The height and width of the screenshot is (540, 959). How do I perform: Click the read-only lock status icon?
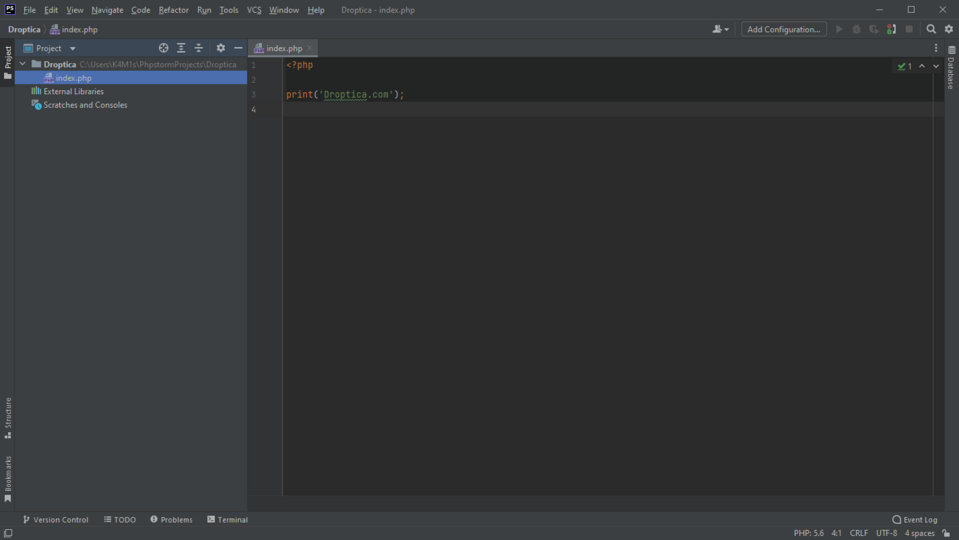pyautogui.click(x=946, y=533)
